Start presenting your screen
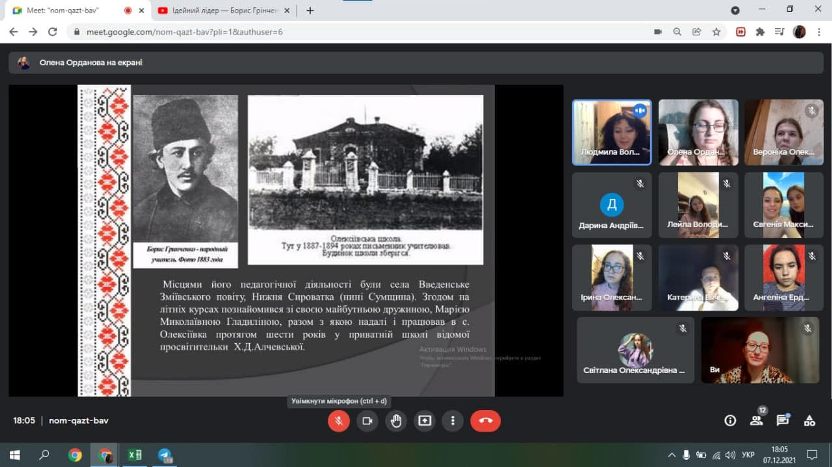The width and height of the screenshot is (832, 467). (424, 421)
